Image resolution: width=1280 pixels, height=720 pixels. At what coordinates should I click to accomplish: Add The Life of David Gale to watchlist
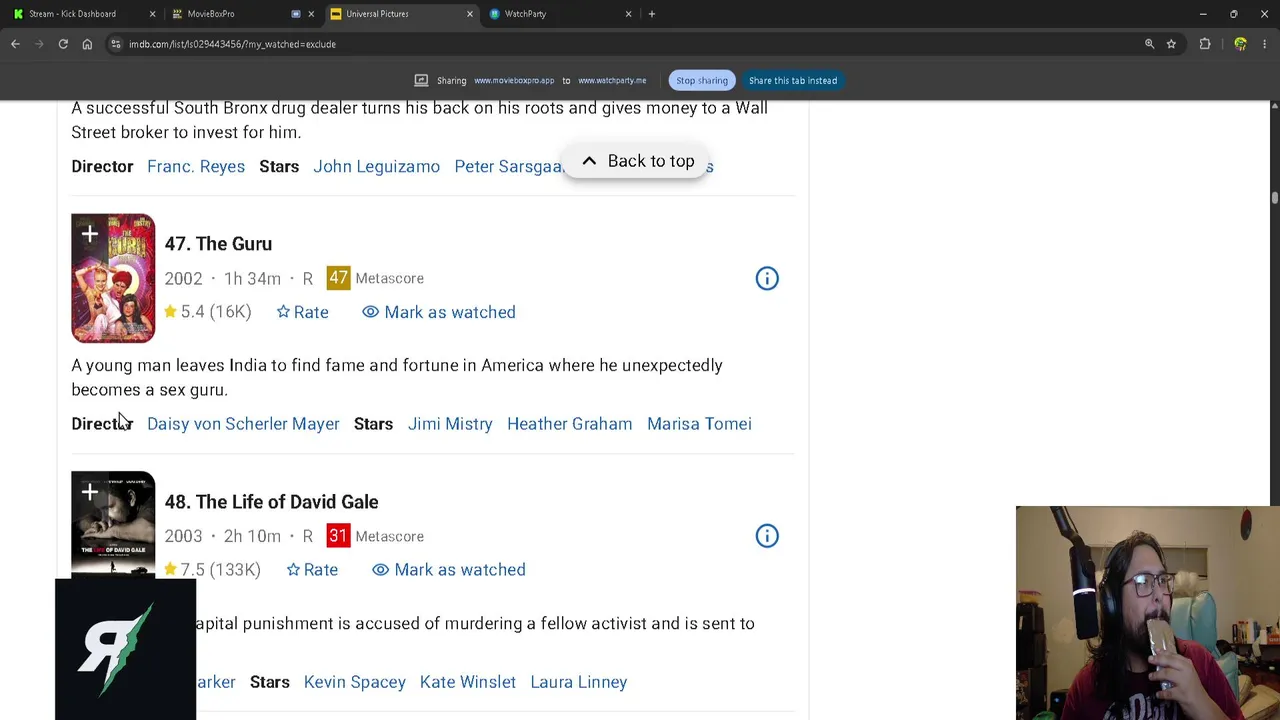click(89, 493)
